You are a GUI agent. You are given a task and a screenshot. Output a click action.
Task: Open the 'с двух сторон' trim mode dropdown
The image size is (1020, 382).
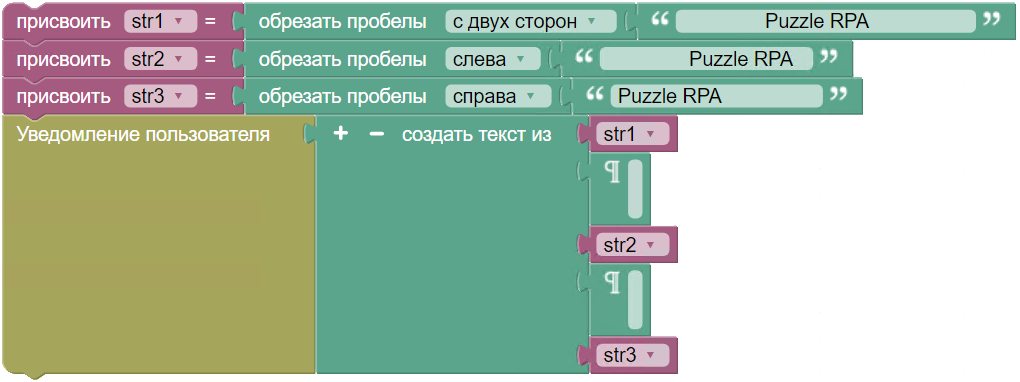(x=531, y=21)
